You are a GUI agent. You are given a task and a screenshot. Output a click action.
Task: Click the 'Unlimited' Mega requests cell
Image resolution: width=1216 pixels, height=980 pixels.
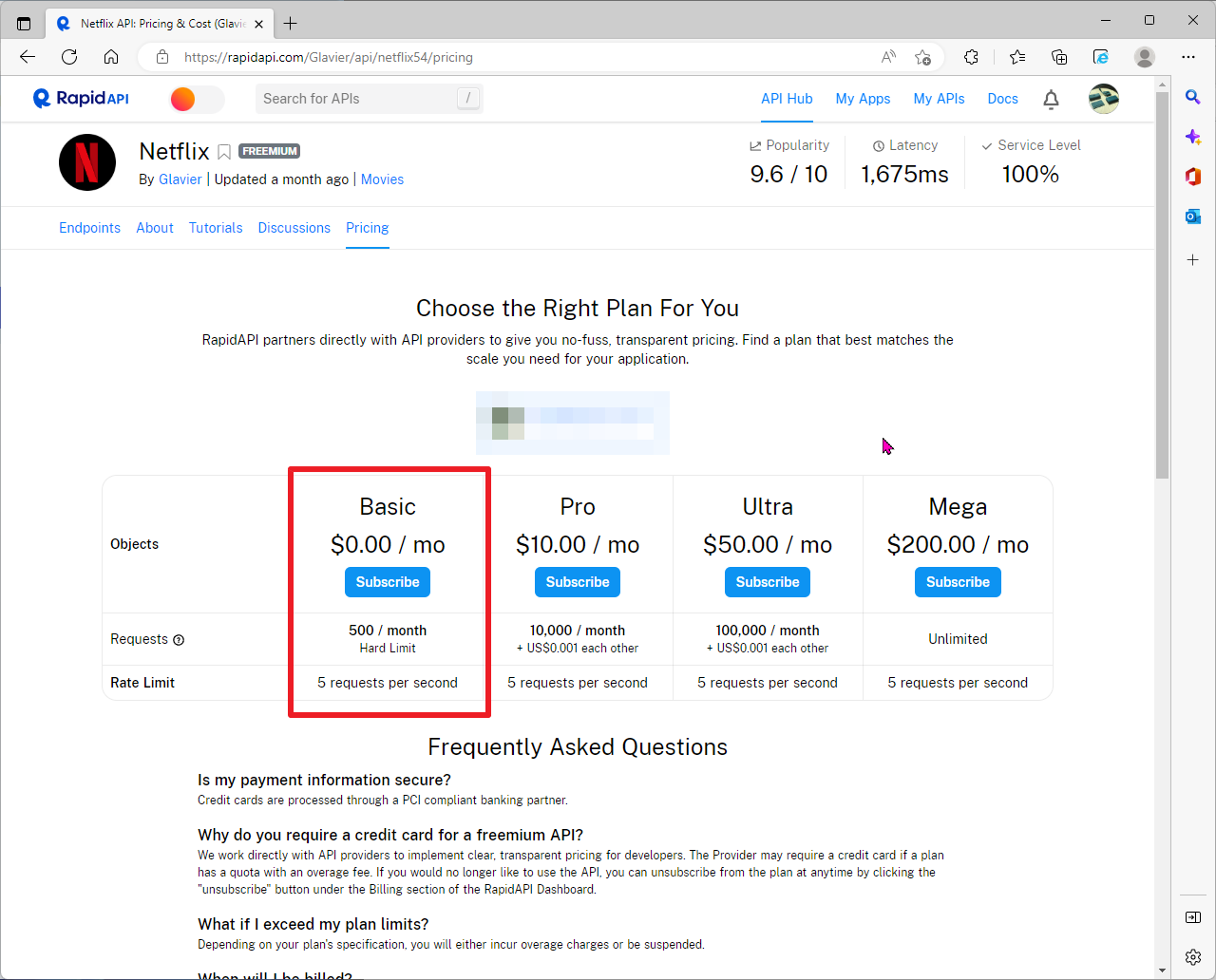click(x=958, y=639)
